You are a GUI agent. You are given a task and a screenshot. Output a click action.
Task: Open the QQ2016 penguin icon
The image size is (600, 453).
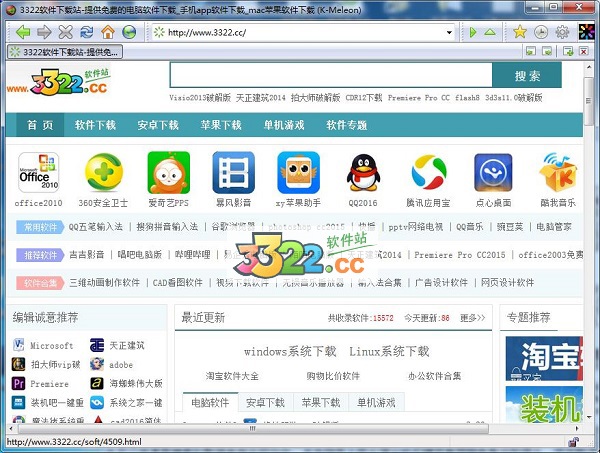[363, 173]
